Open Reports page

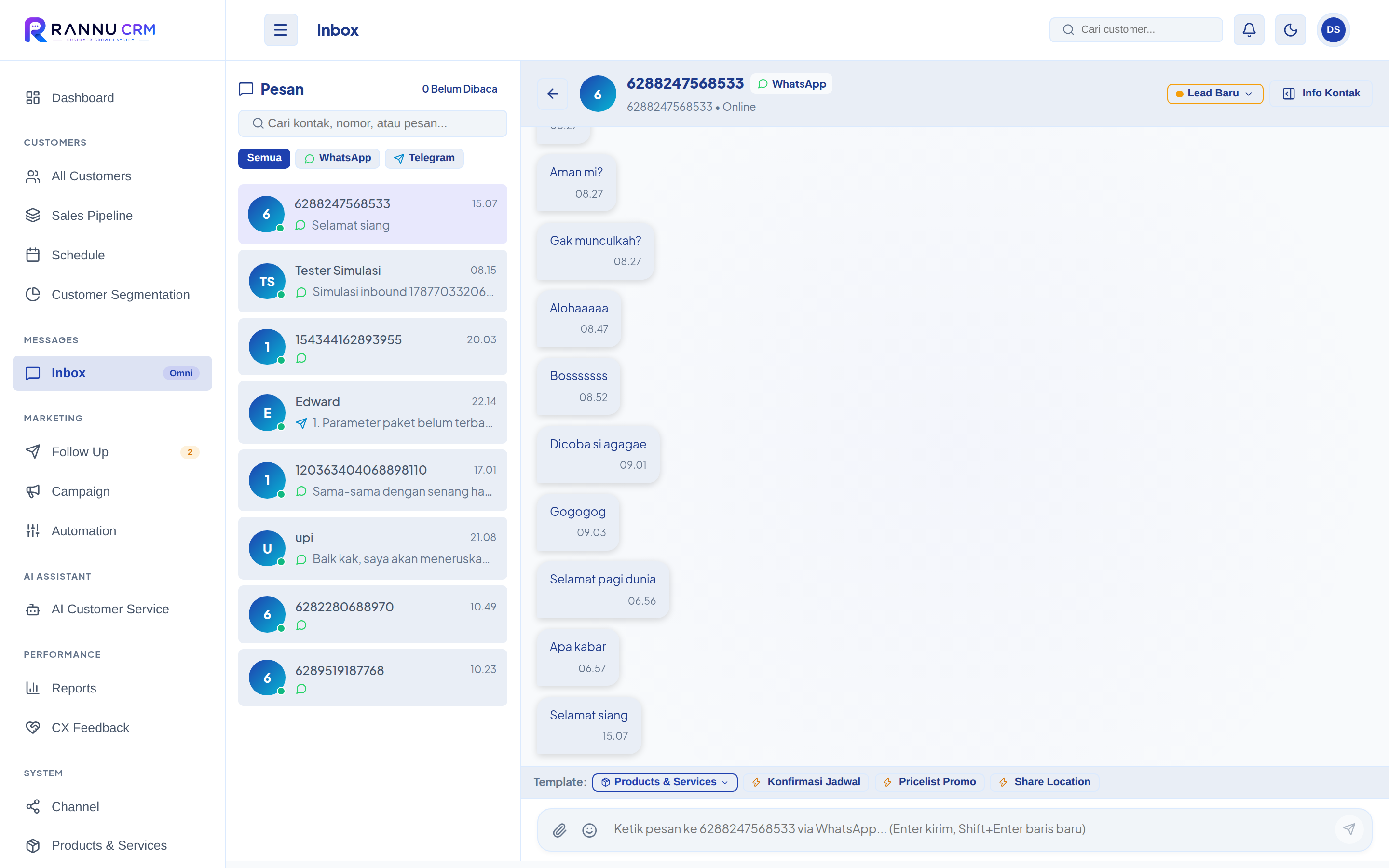point(112,688)
